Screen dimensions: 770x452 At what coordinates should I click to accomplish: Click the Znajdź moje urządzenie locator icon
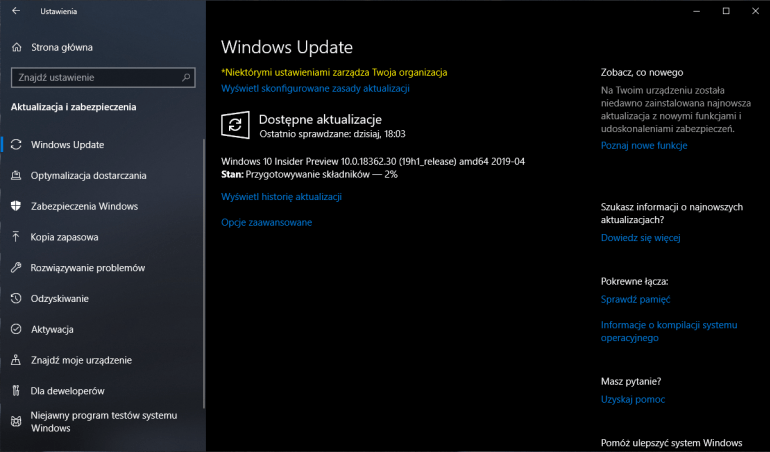click(16, 360)
